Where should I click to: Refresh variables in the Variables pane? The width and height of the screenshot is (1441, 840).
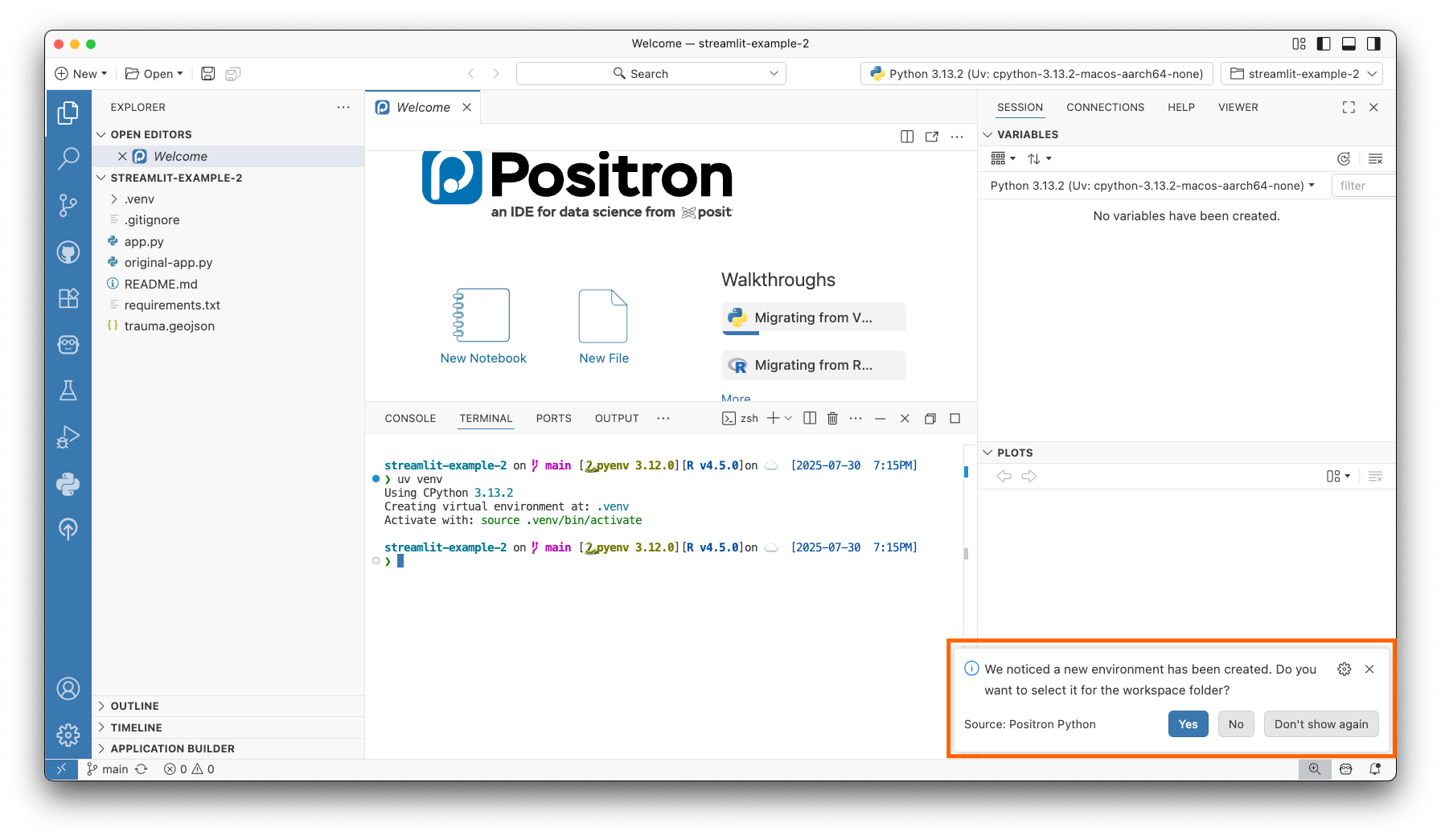(1343, 158)
